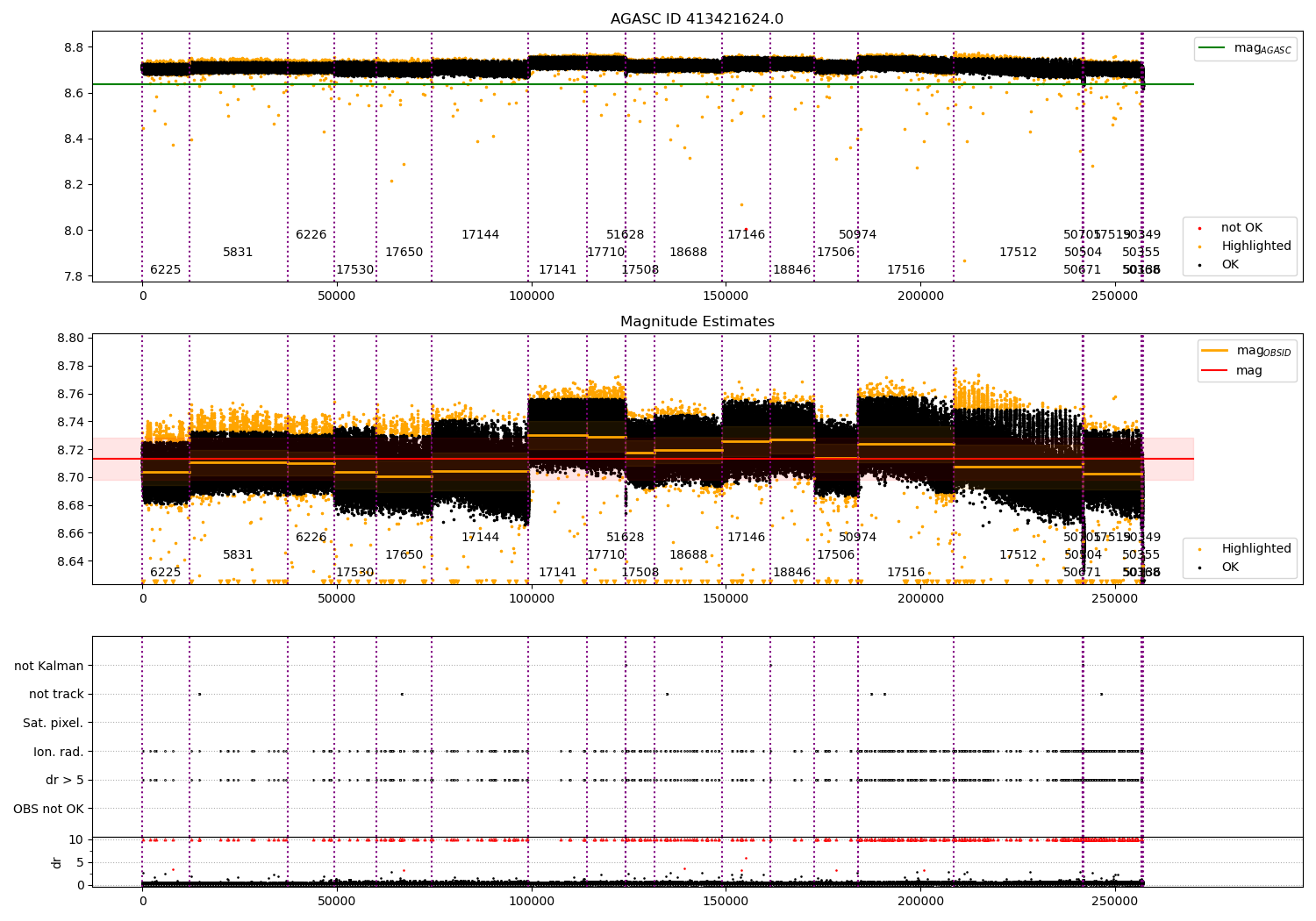1316x921 pixels.
Task: Click obsid label 18688 in top plot
Action: coord(688,253)
